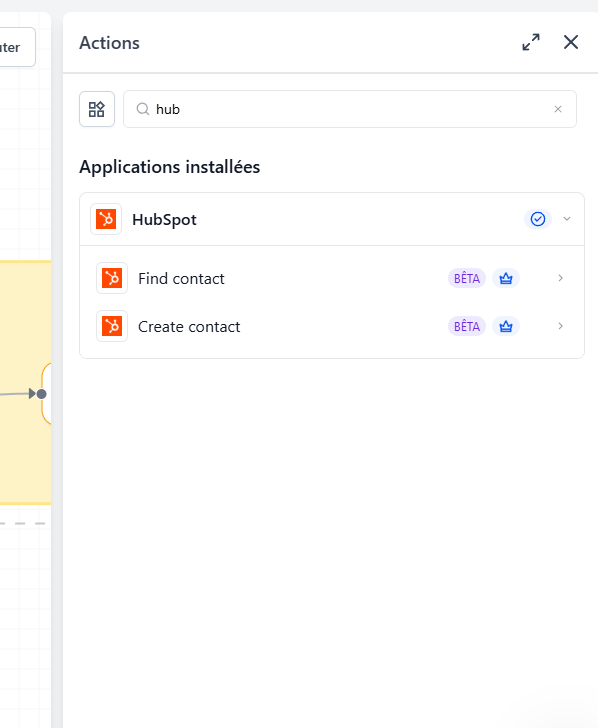The height and width of the screenshot is (728, 598).
Task: Click the BÊTA badge on Find contact
Action: point(467,278)
